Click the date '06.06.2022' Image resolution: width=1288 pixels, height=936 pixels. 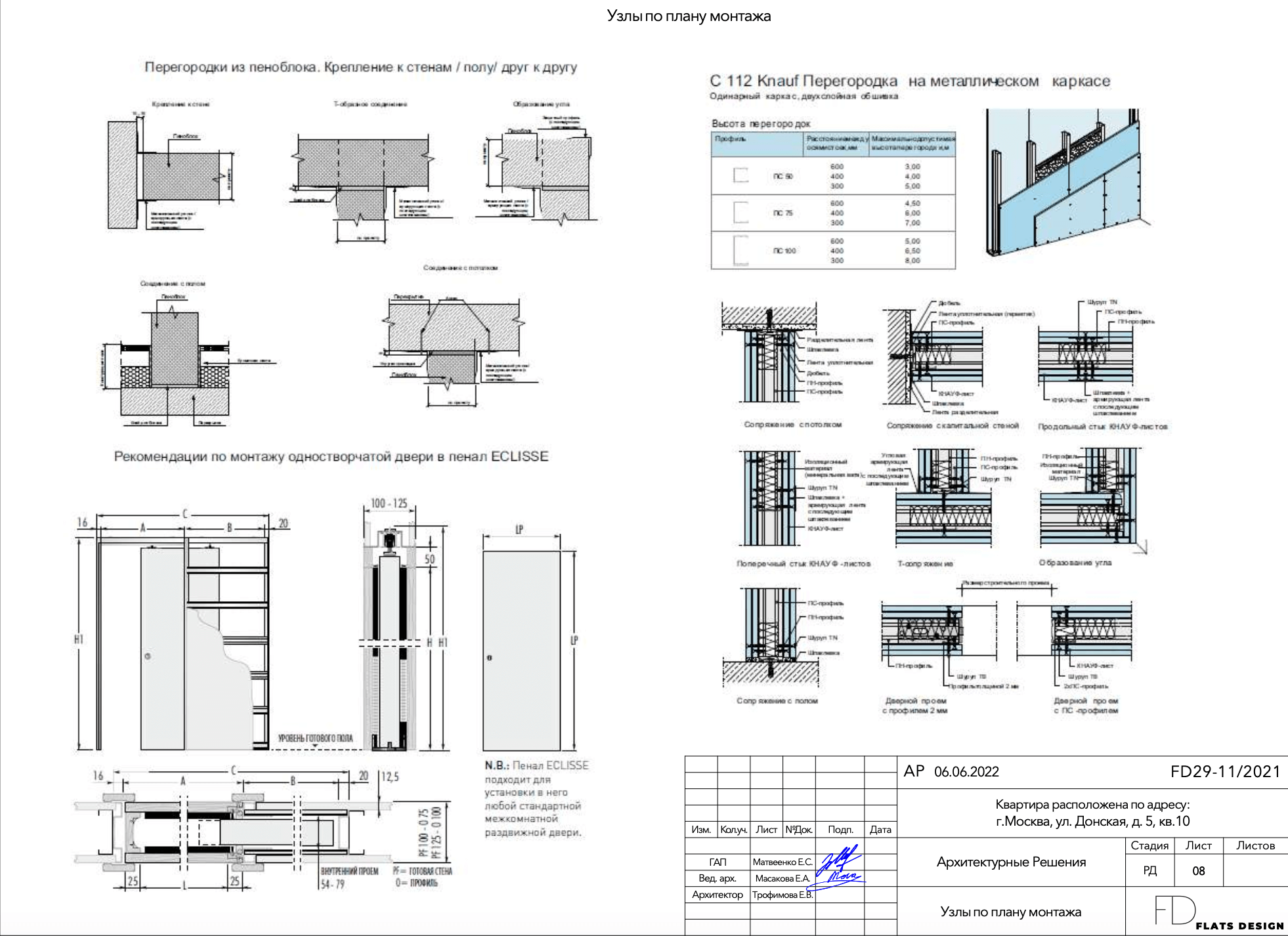966,772
